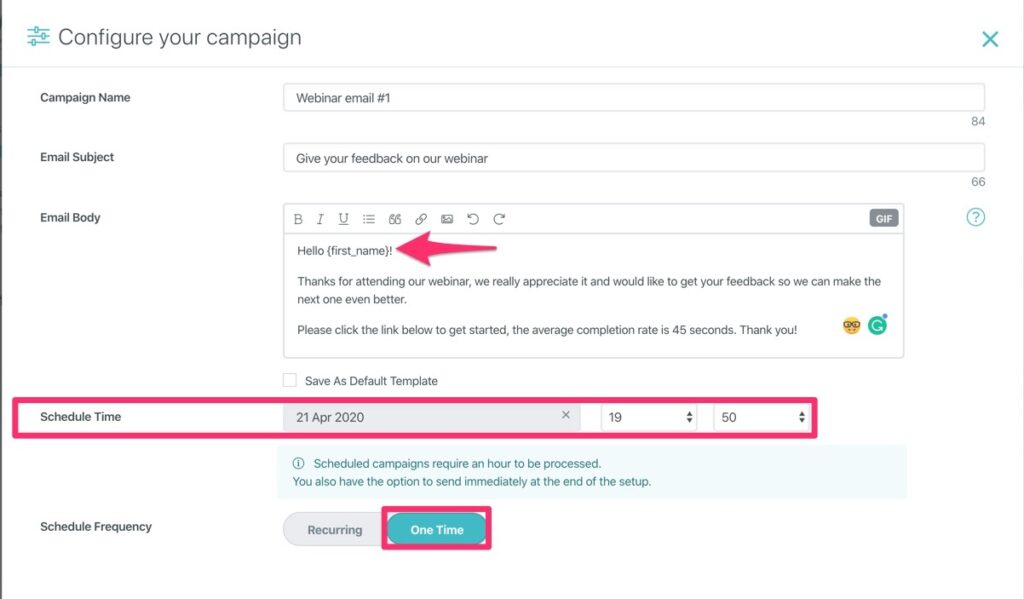This screenshot has width=1024, height=599.
Task: Insert an image into email body
Action: (x=447, y=219)
